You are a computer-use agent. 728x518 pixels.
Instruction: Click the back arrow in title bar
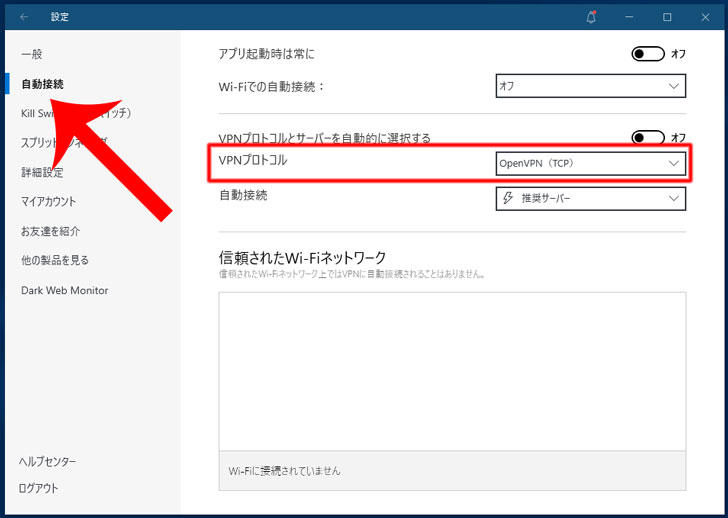(x=24, y=17)
